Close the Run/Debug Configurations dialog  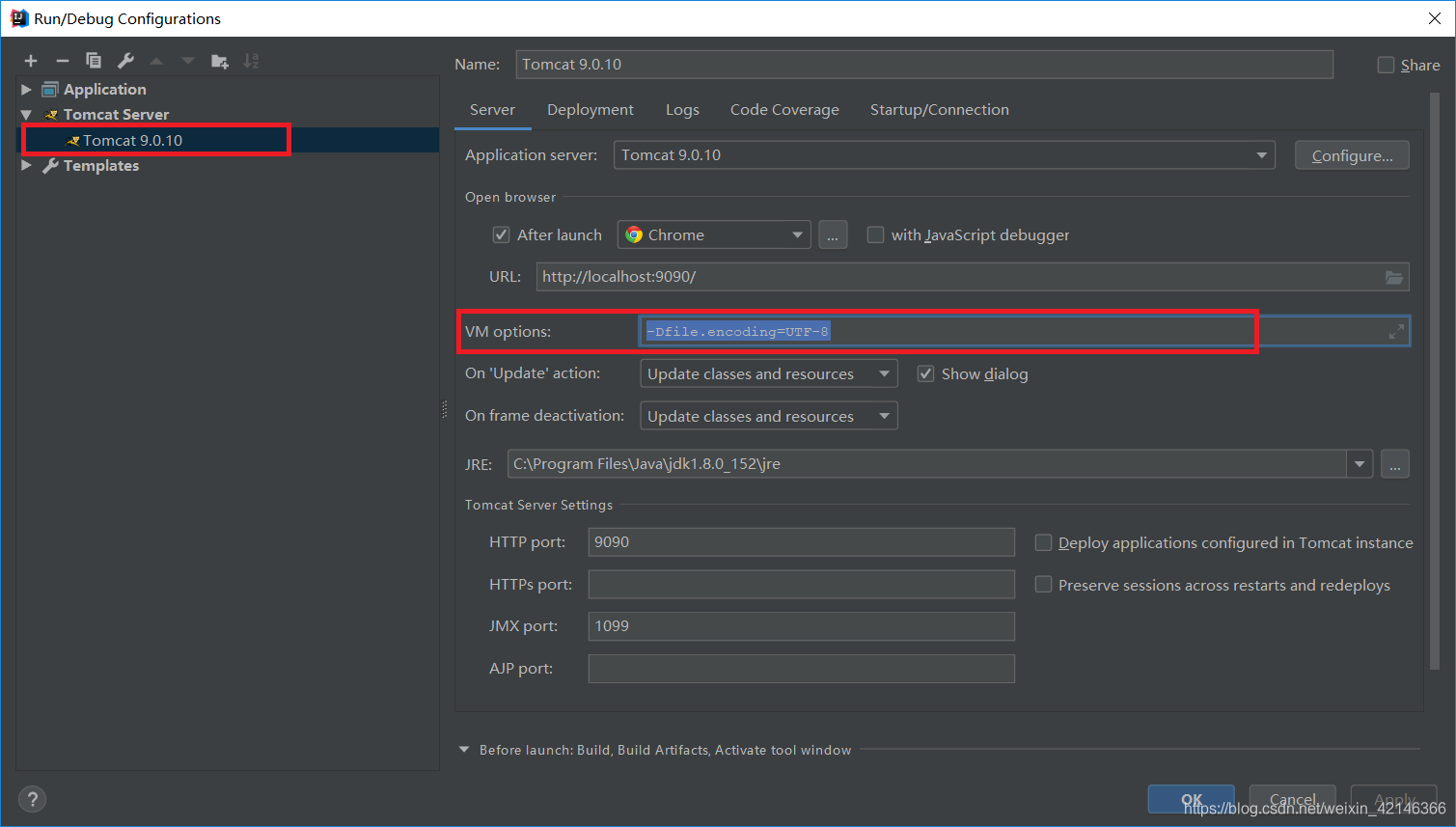[1434, 18]
